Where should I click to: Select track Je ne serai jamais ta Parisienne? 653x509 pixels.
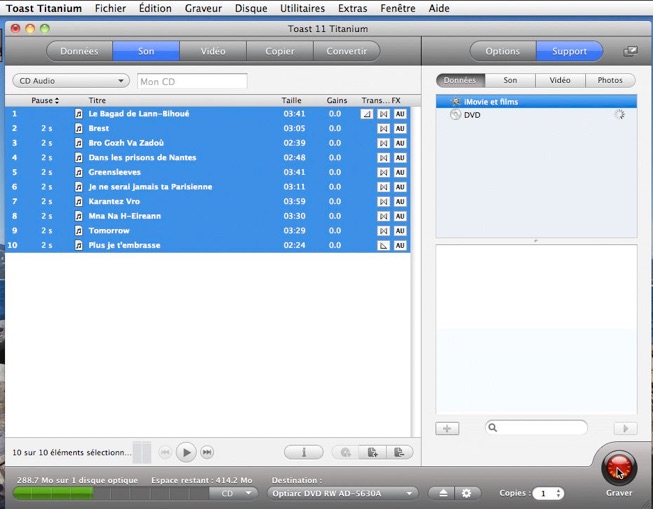pos(208,187)
